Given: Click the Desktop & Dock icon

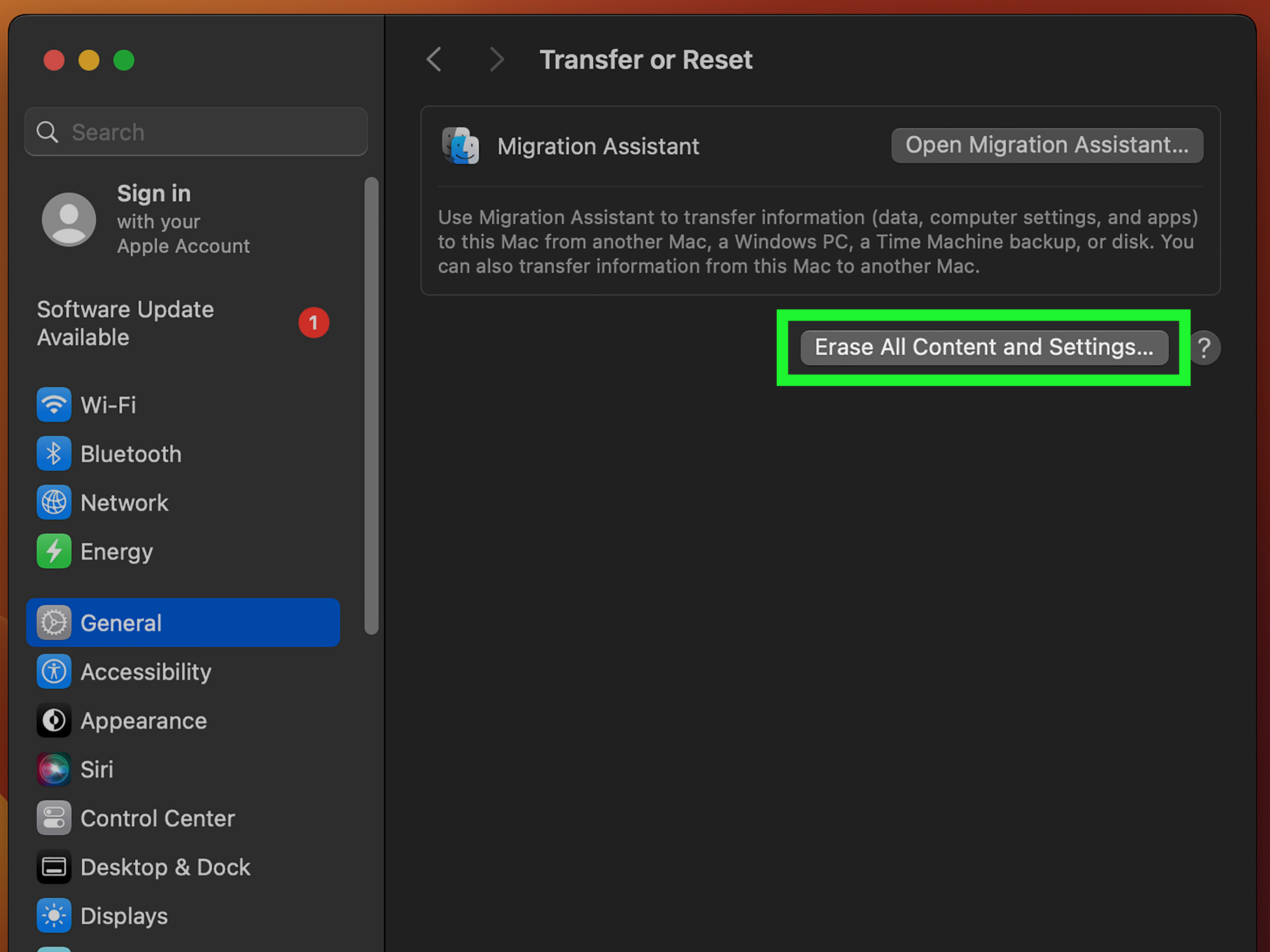Looking at the screenshot, I should click(x=54, y=866).
